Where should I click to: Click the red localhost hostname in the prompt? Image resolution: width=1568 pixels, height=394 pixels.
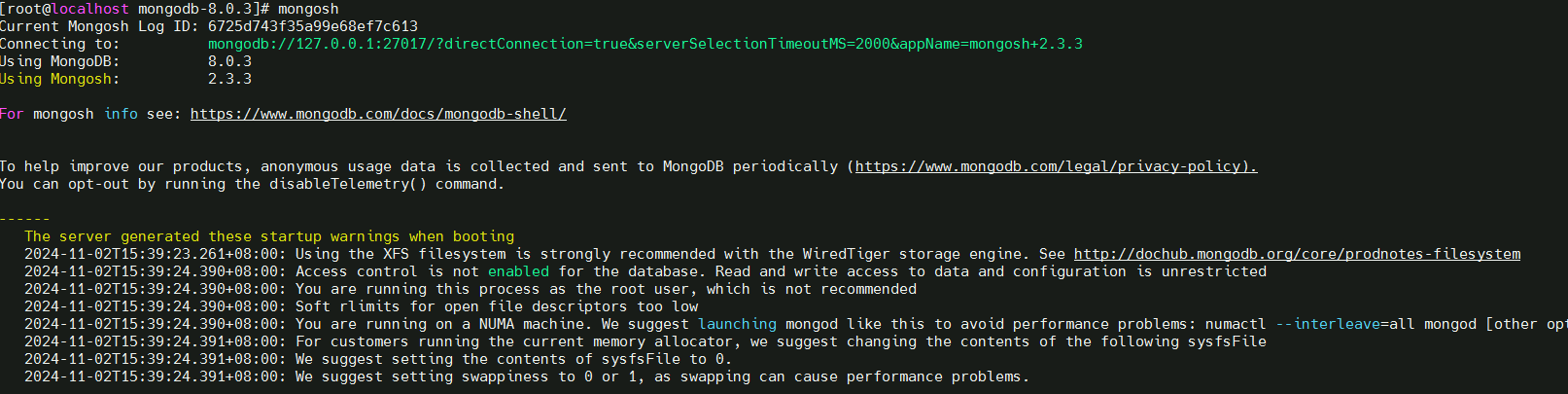90,9
